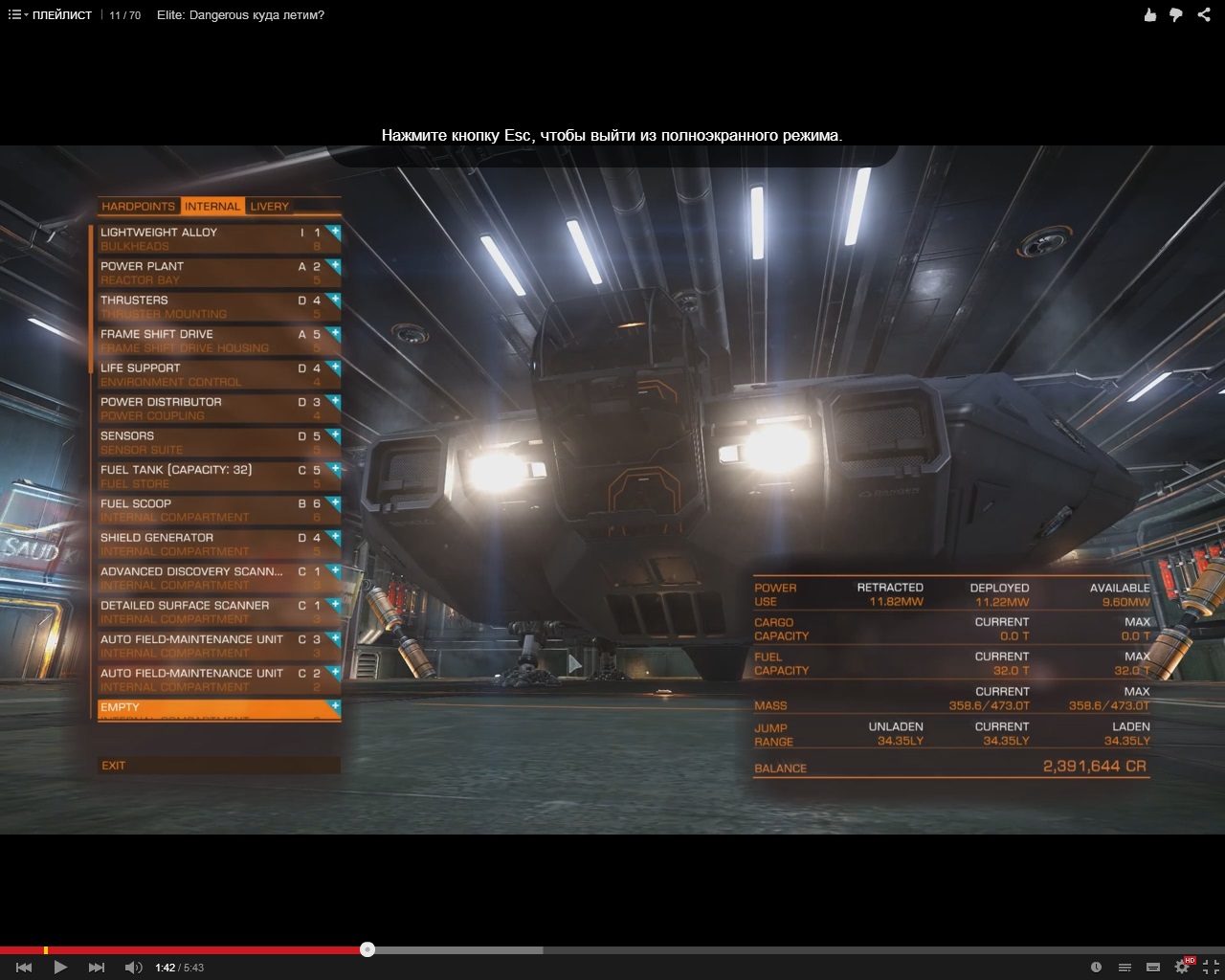The image size is (1225, 980).
Task: Click the balance value 2,391,644 CR
Action: coord(1094,767)
